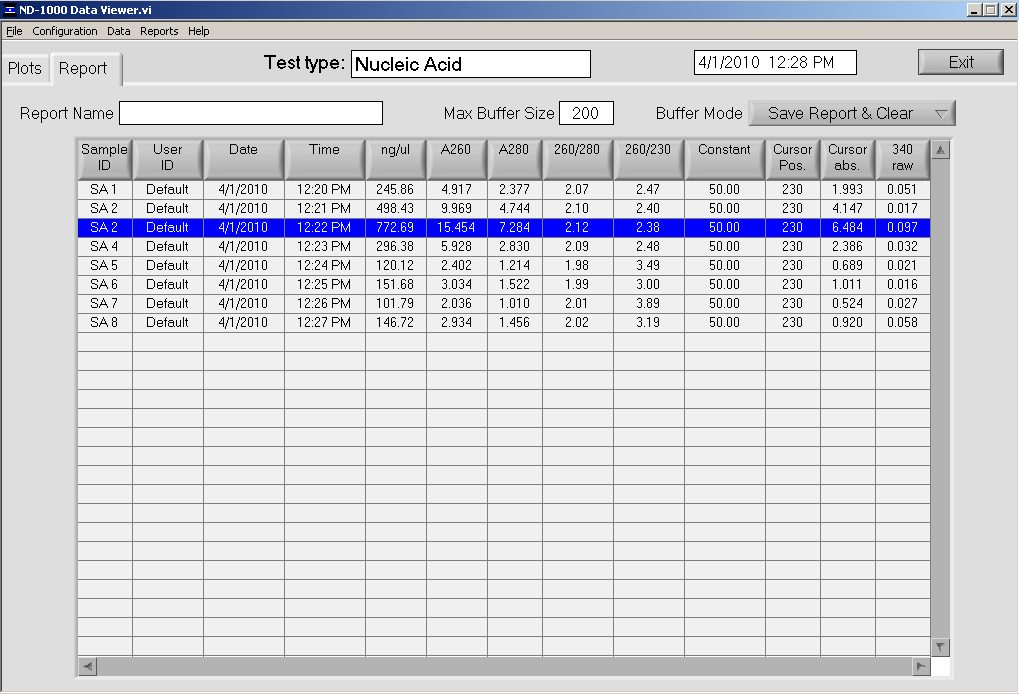
Task: Click the Exit button
Action: 961,62
